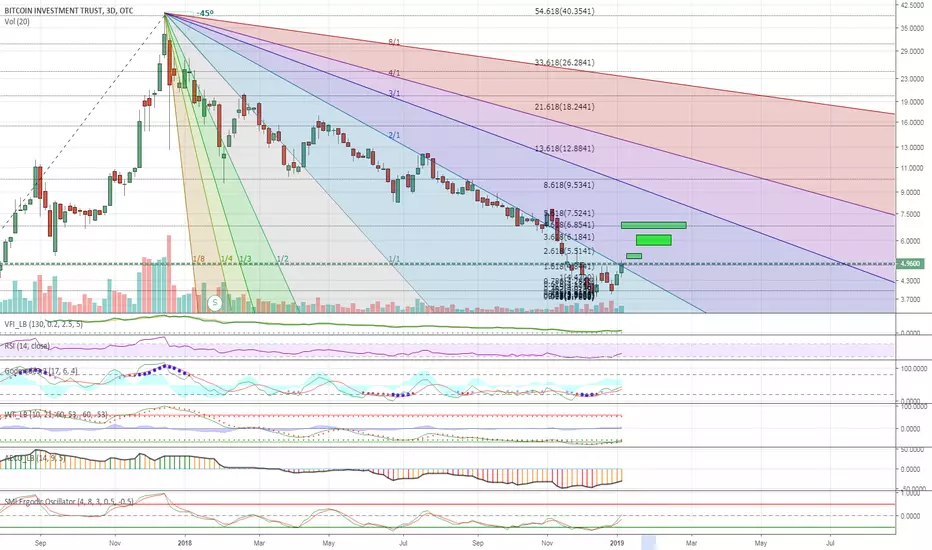Click the 3.7000 price axis value
This screenshot has width=932, height=550.
click(x=912, y=300)
